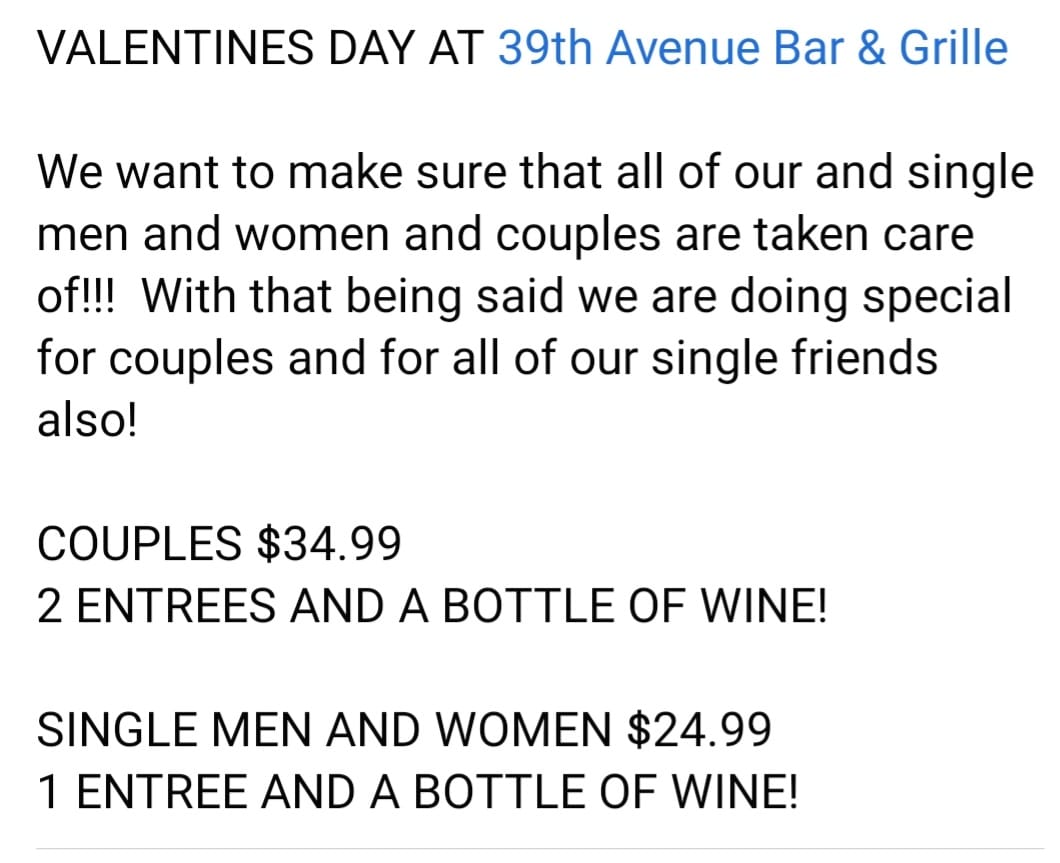Select the $24.99 price text
Screen dimensions: 1060x863
coord(700,729)
